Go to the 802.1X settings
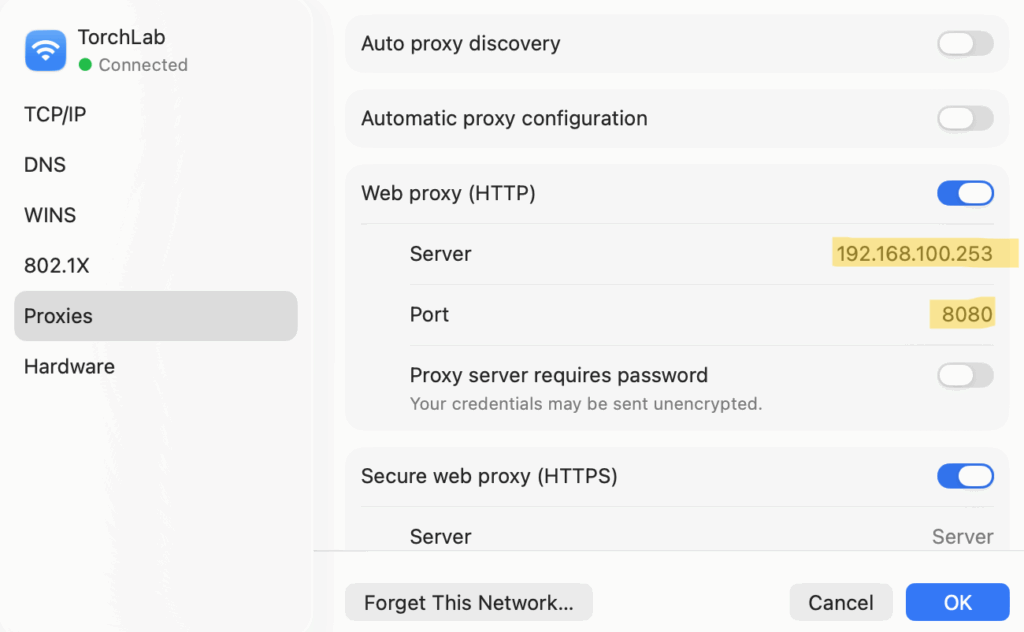The image size is (1024, 632). click(x=57, y=266)
